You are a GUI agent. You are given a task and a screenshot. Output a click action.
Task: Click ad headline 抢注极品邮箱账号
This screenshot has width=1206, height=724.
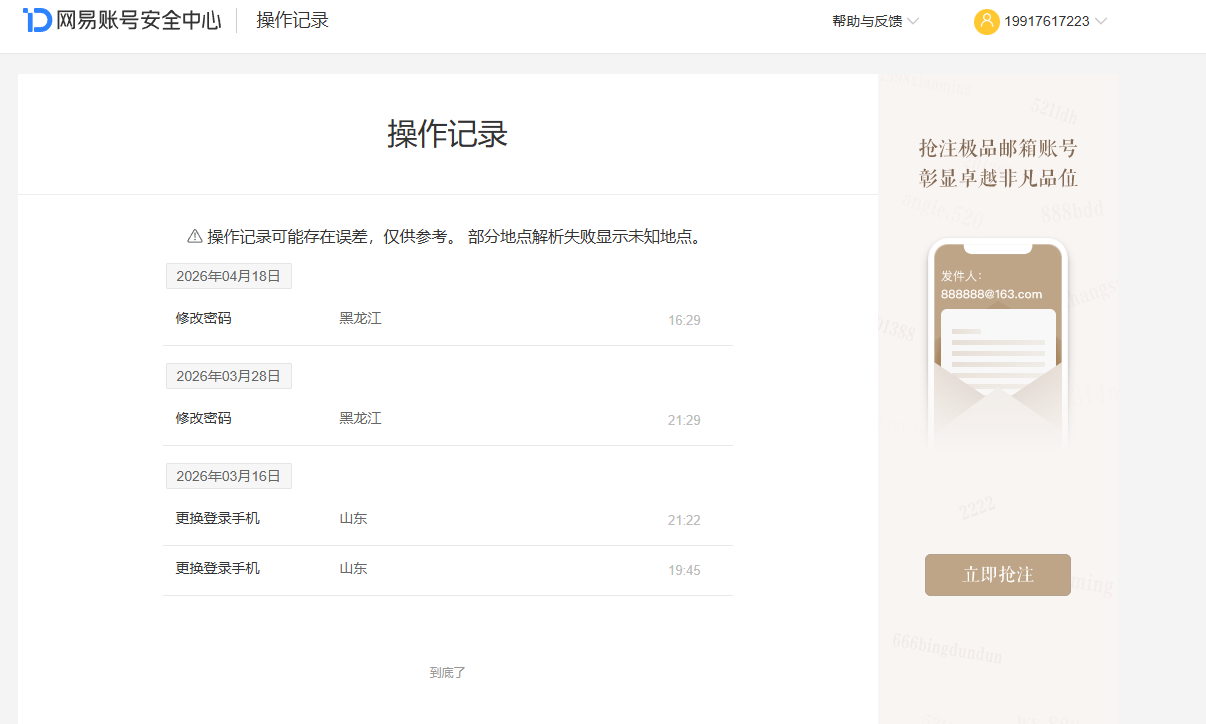(x=998, y=149)
